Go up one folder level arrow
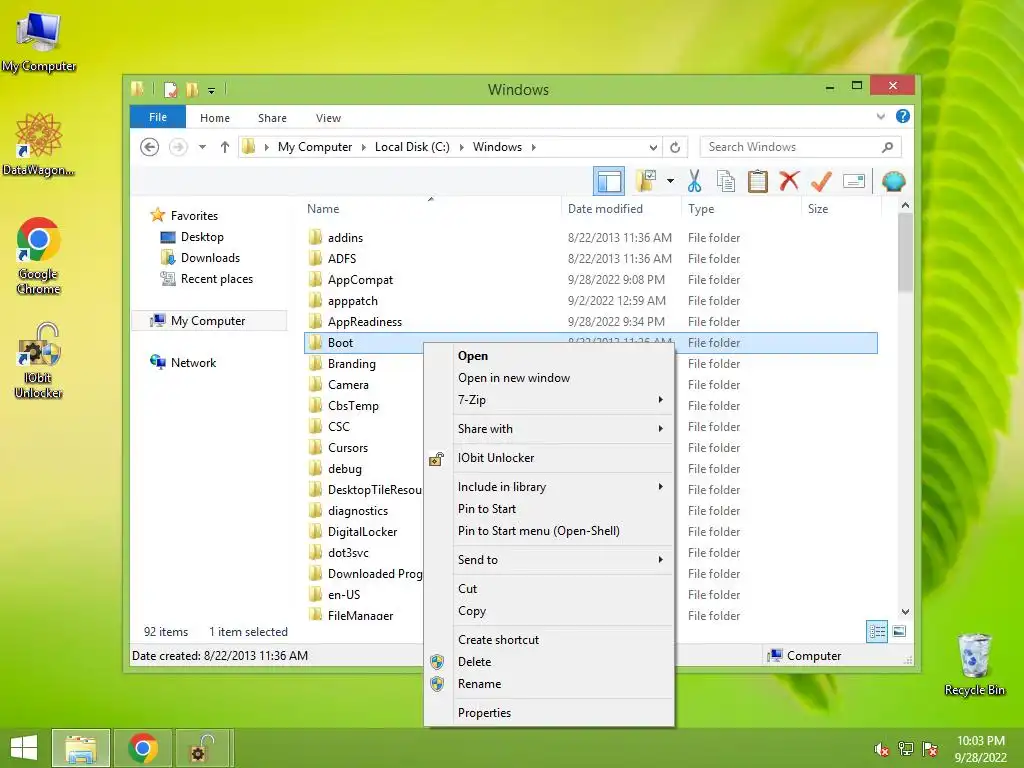The height and width of the screenshot is (768, 1024). [x=225, y=147]
